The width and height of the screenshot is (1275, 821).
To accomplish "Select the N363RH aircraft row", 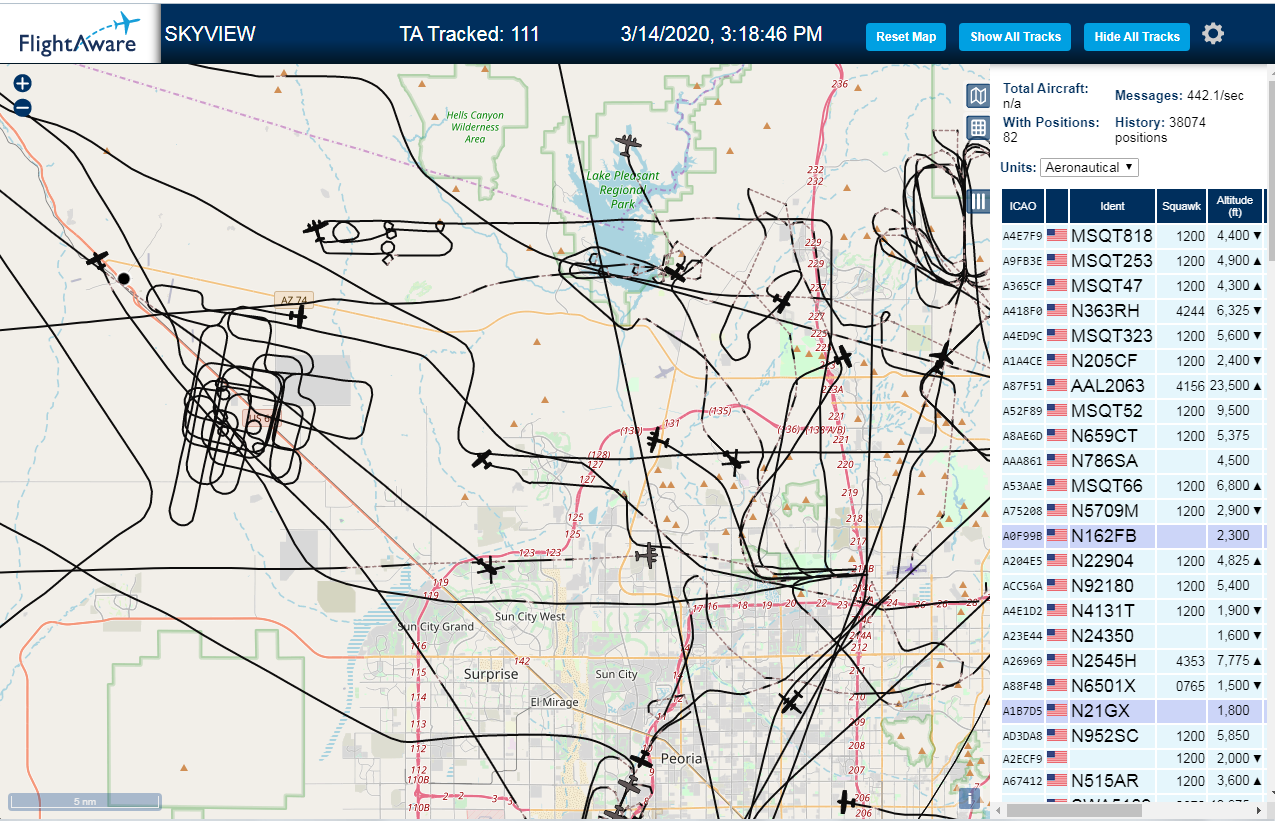I will (1133, 311).
